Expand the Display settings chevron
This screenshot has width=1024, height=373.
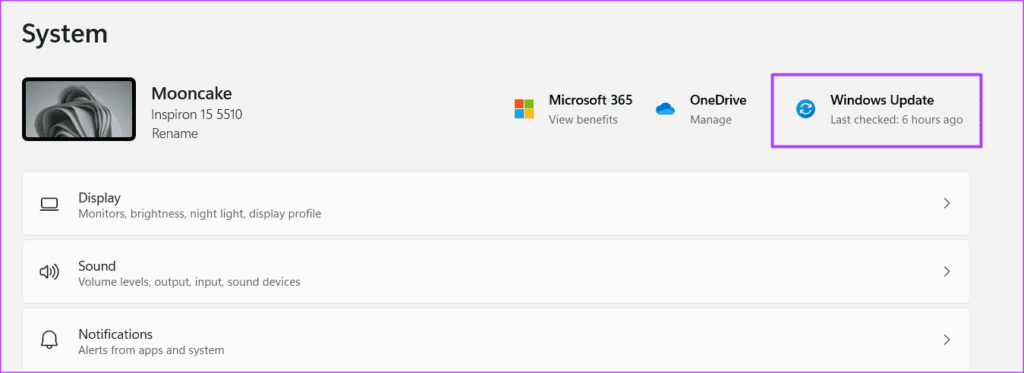tap(946, 204)
